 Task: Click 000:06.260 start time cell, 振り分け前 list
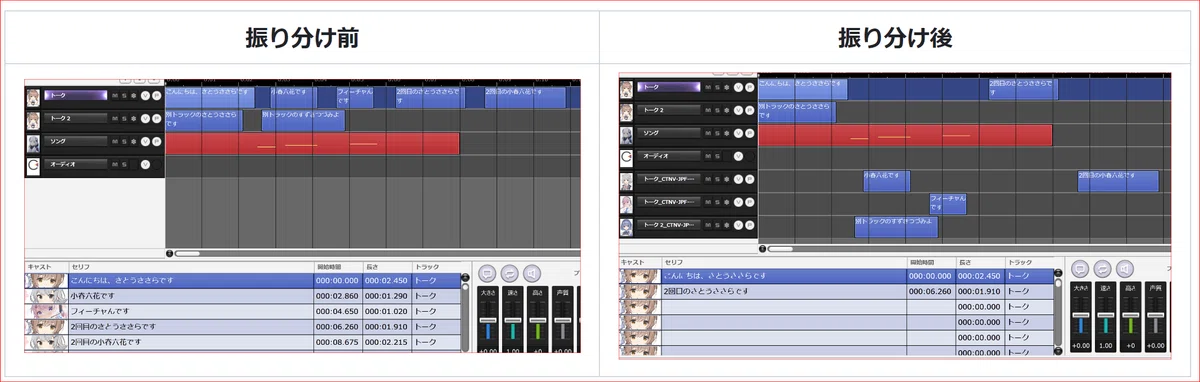[338, 327]
